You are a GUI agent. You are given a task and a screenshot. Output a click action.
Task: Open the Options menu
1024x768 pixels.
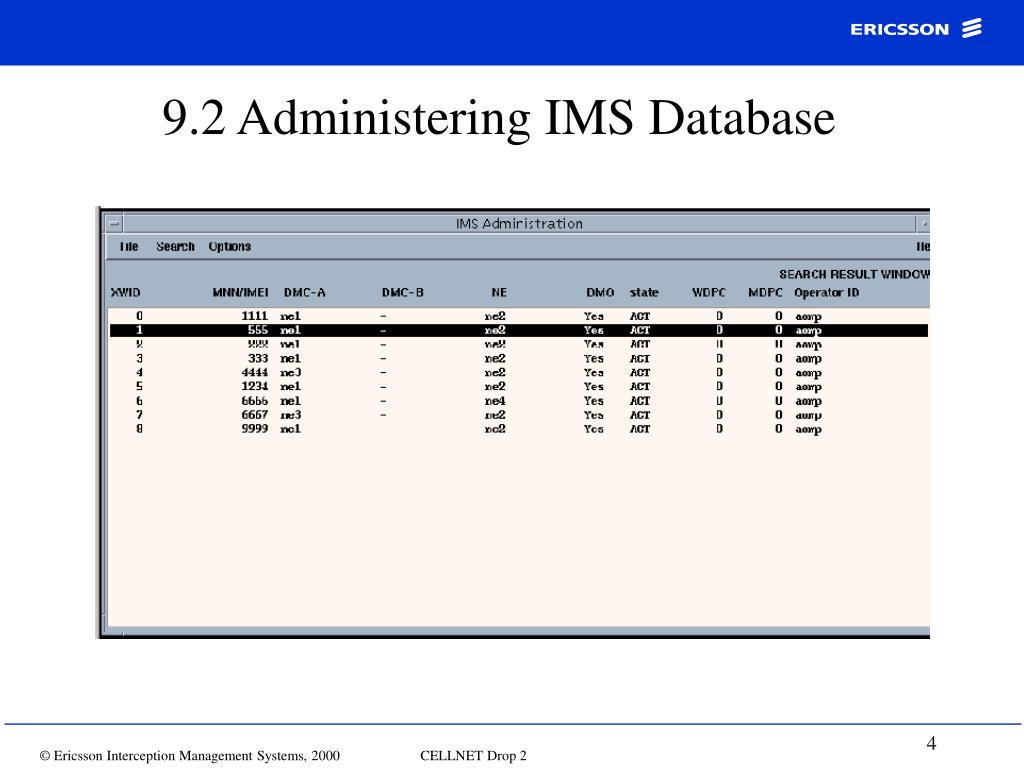tap(229, 246)
